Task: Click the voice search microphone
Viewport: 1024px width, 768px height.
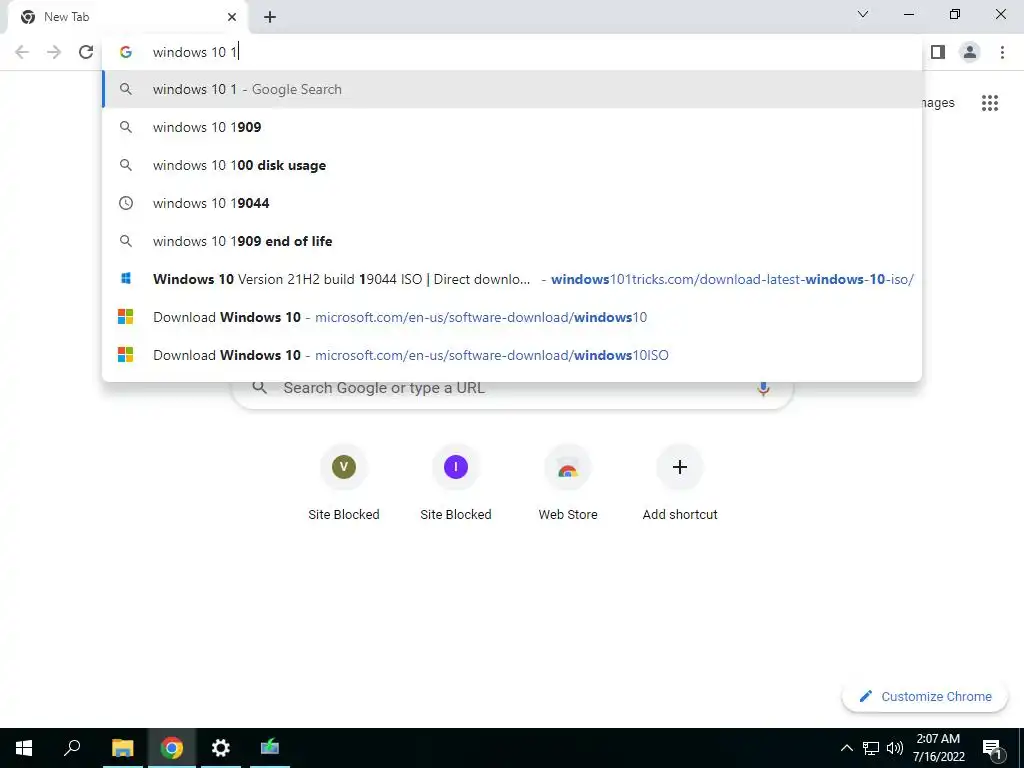Action: click(x=763, y=388)
